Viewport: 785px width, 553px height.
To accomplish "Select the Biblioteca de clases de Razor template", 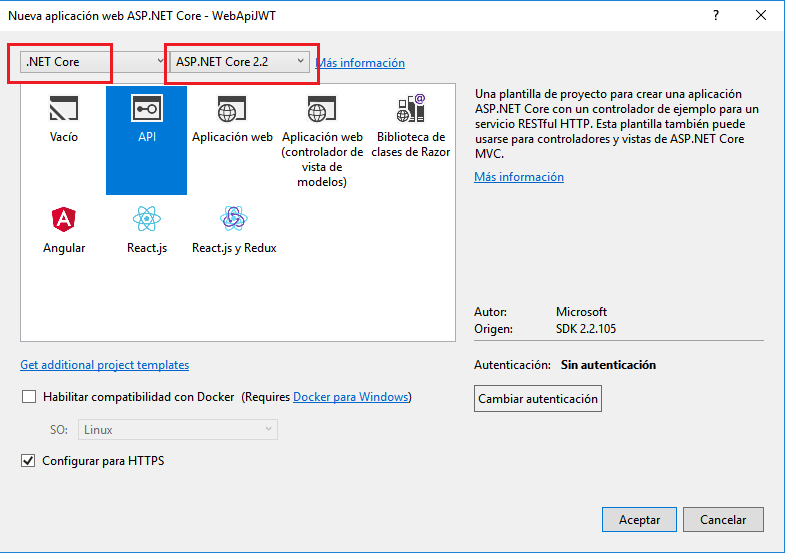I will 411,125.
